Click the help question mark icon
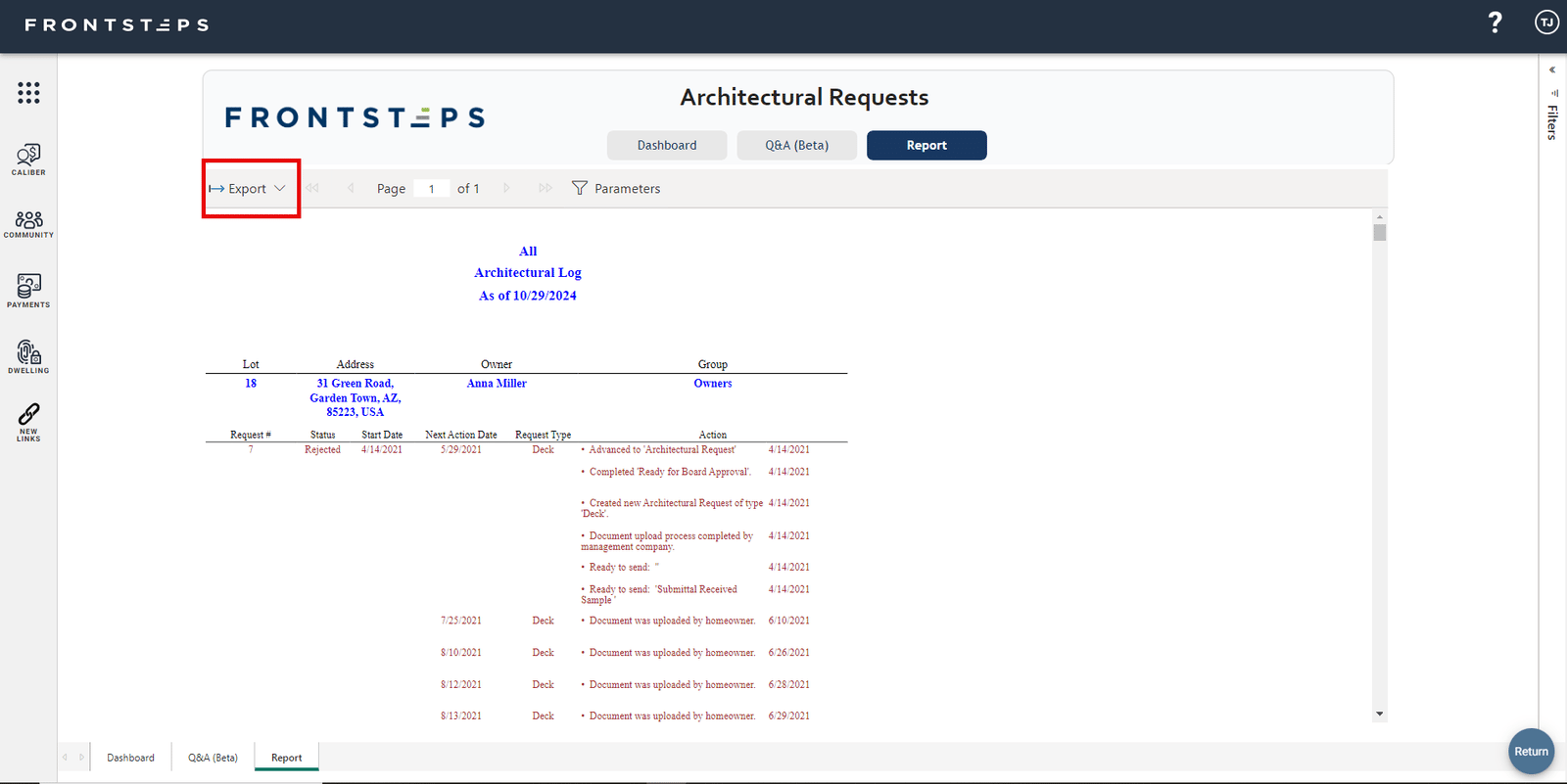 1495,23
